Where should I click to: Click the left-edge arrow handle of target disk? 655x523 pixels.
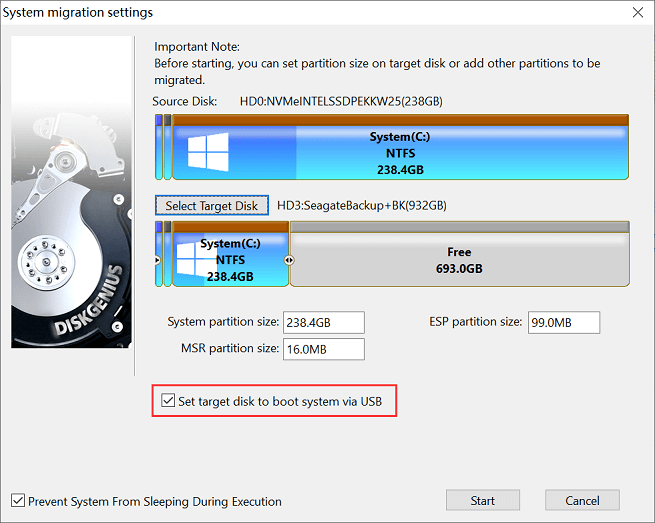coord(157,260)
